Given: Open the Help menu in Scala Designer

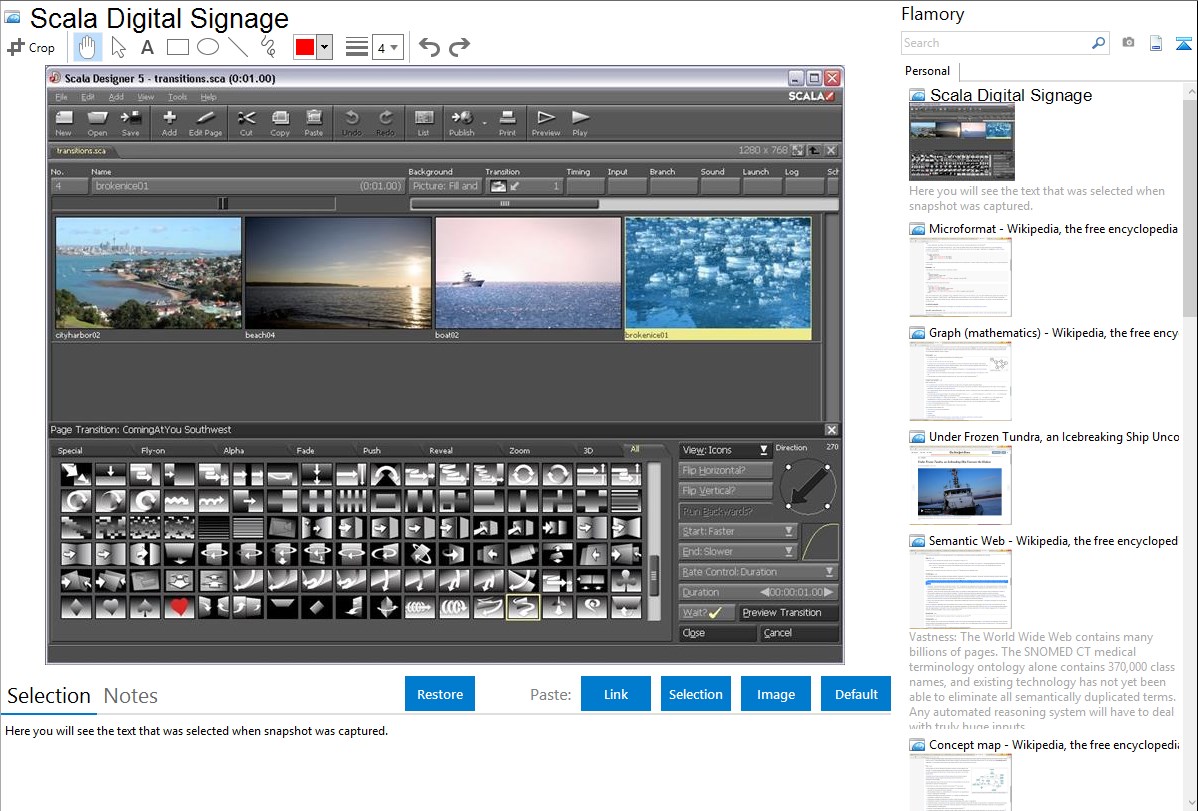Looking at the screenshot, I should [209, 97].
